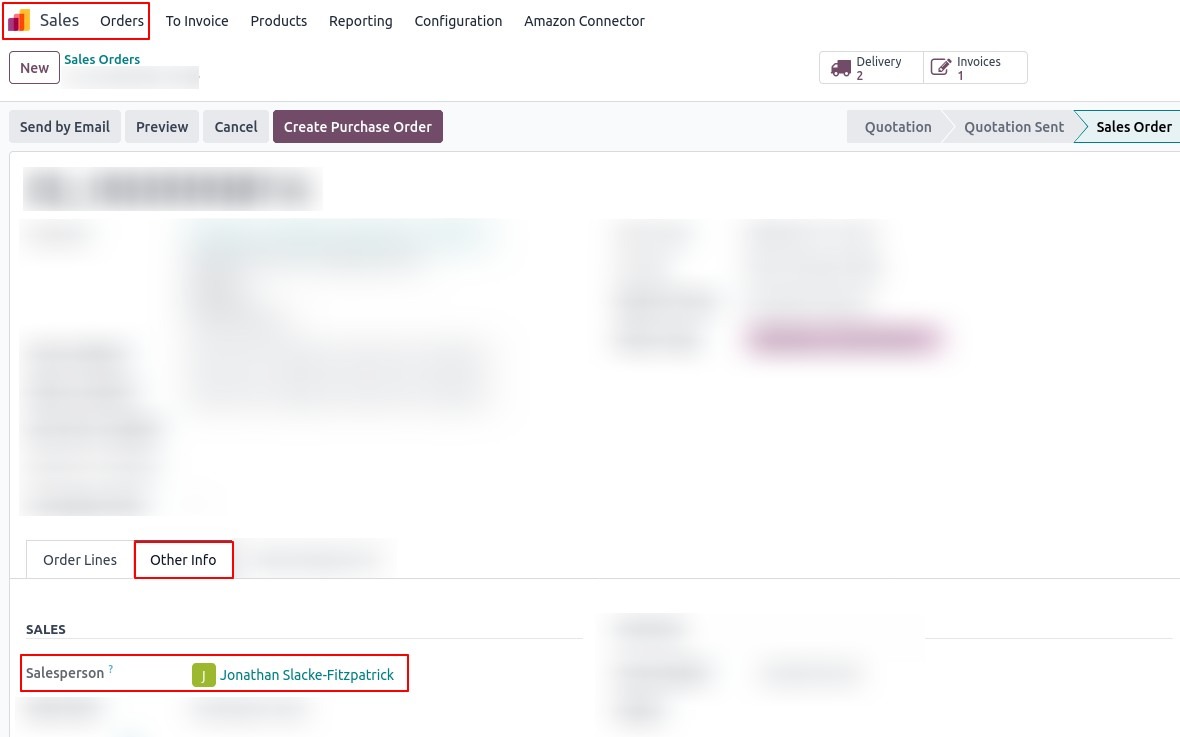Open the Reporting menu
Viewport: 1180px width, 737px height.
(360, 21)
